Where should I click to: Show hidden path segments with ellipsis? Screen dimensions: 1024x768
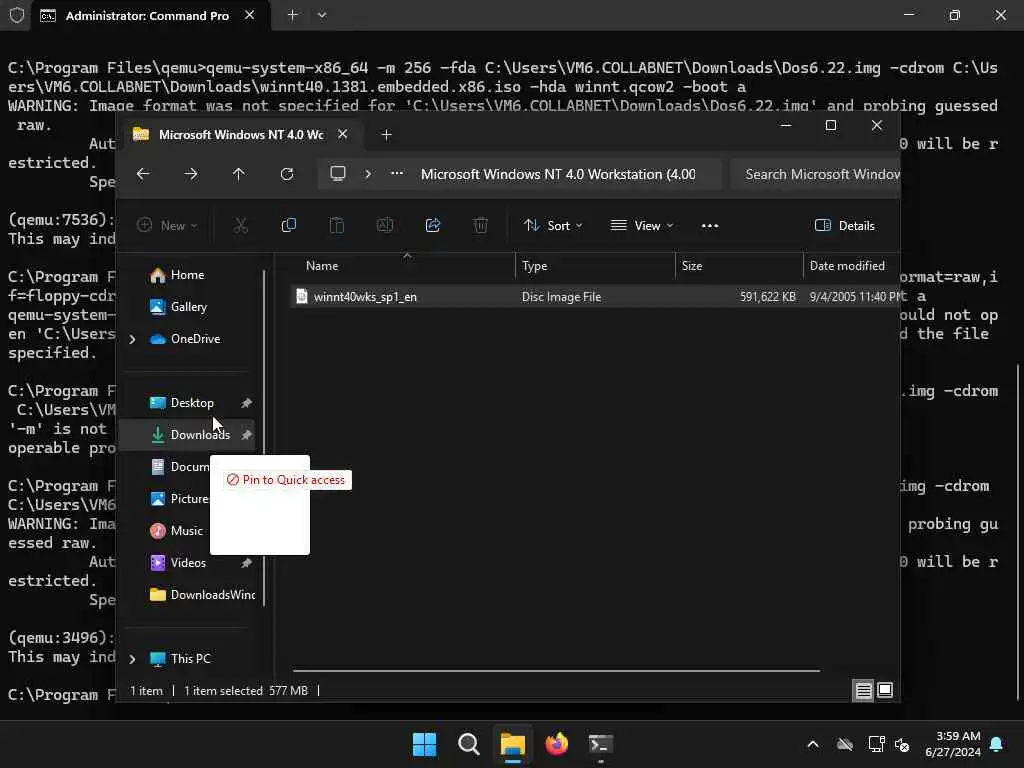pyautogui.click(x=396, y=174)
